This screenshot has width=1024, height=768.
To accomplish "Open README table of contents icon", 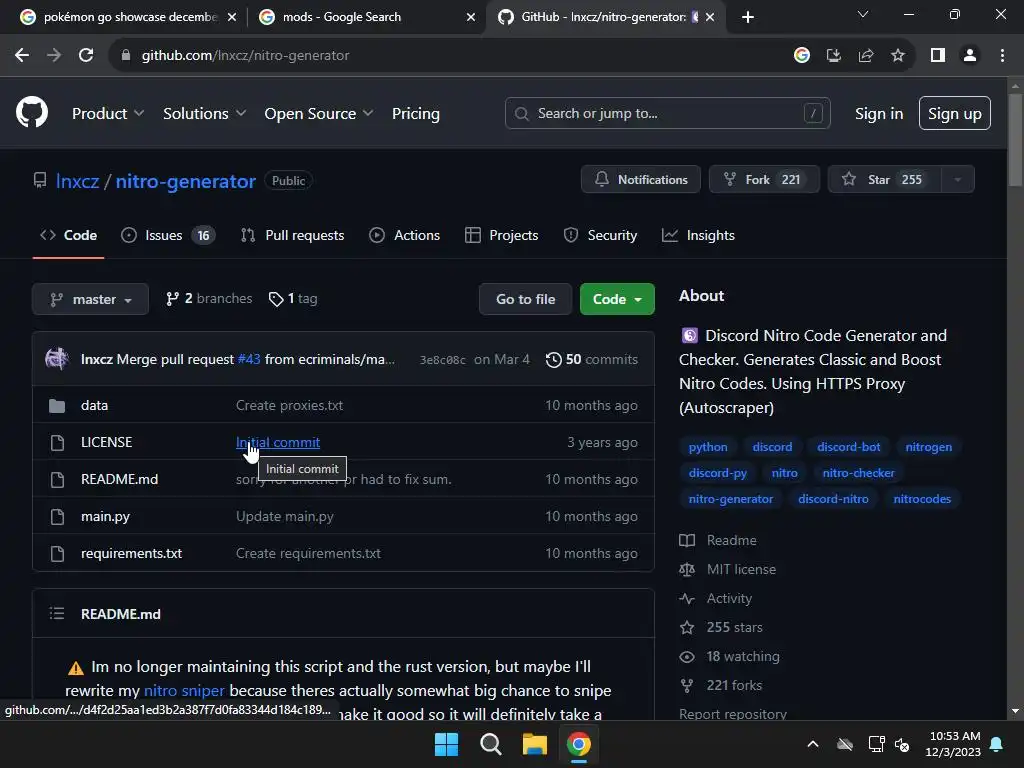I will click(x=57, y=614).
